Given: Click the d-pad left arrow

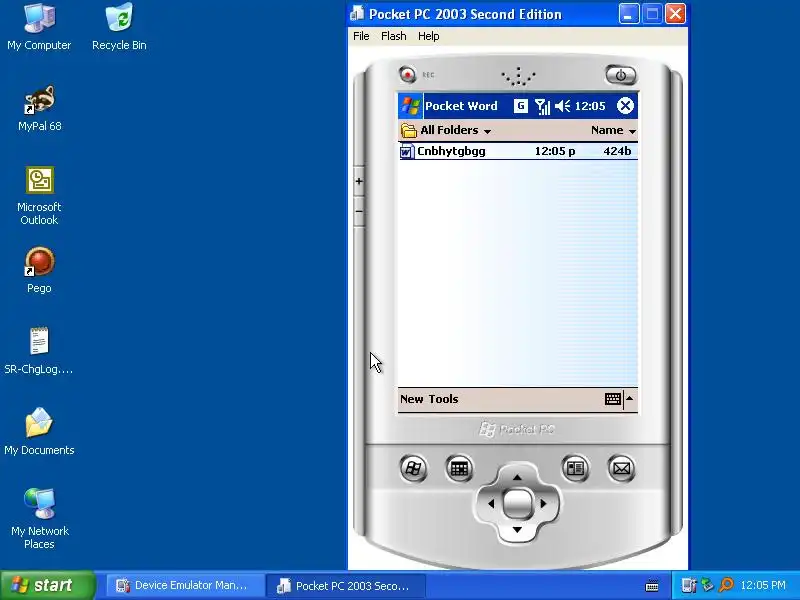Looking at the screenshot, I should point(491,504).
